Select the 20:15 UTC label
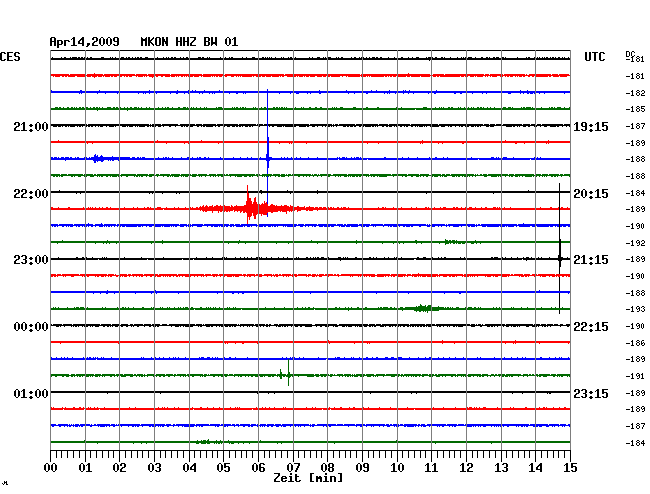Viewport: 650px width, 494px height. [x=591, y=194]
